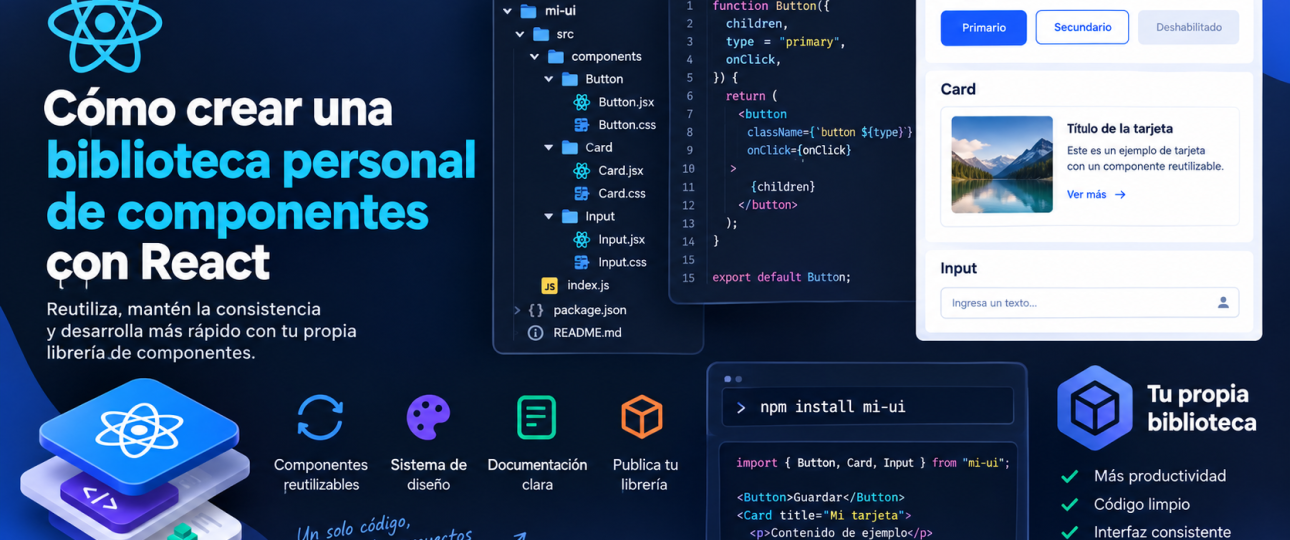Collapse the Card folder arrow
Viewport: 1290px width, 540px height.
(548, 148)
